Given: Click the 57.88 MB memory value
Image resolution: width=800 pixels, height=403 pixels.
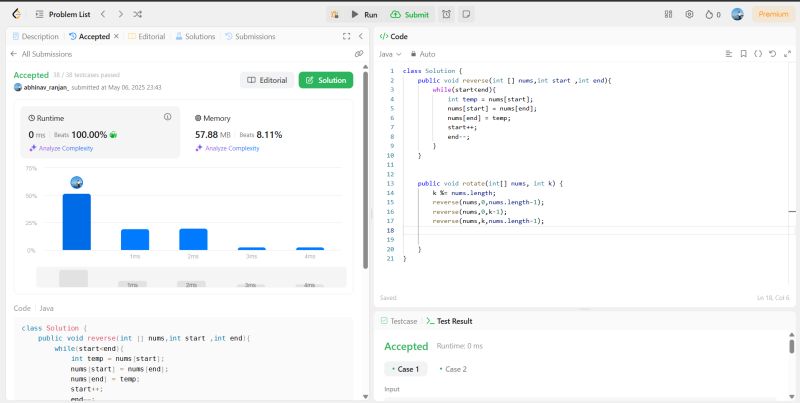Looking at the screenshot, I should coord(213,135).
